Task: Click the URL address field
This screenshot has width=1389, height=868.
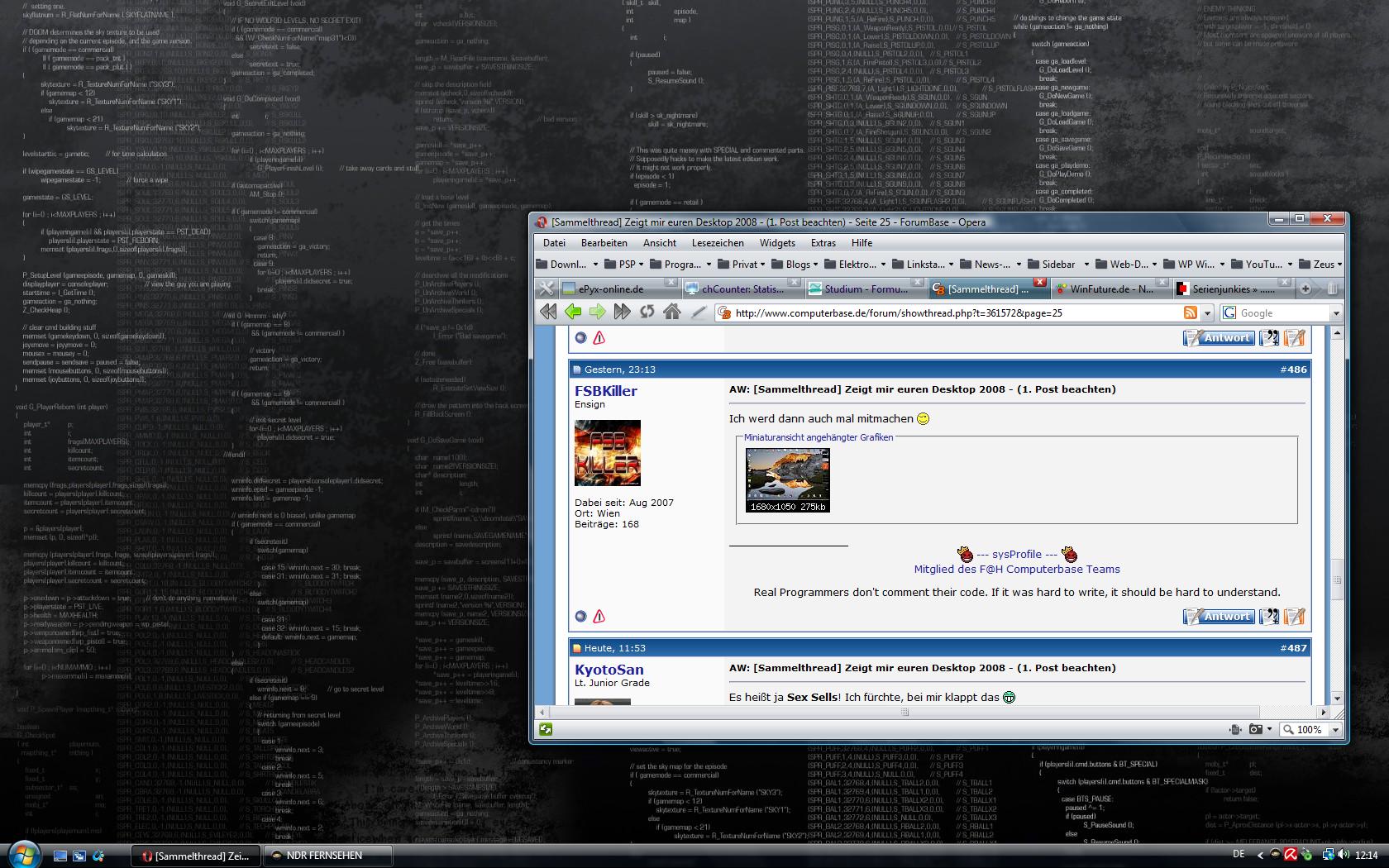Action: [951, 313]
